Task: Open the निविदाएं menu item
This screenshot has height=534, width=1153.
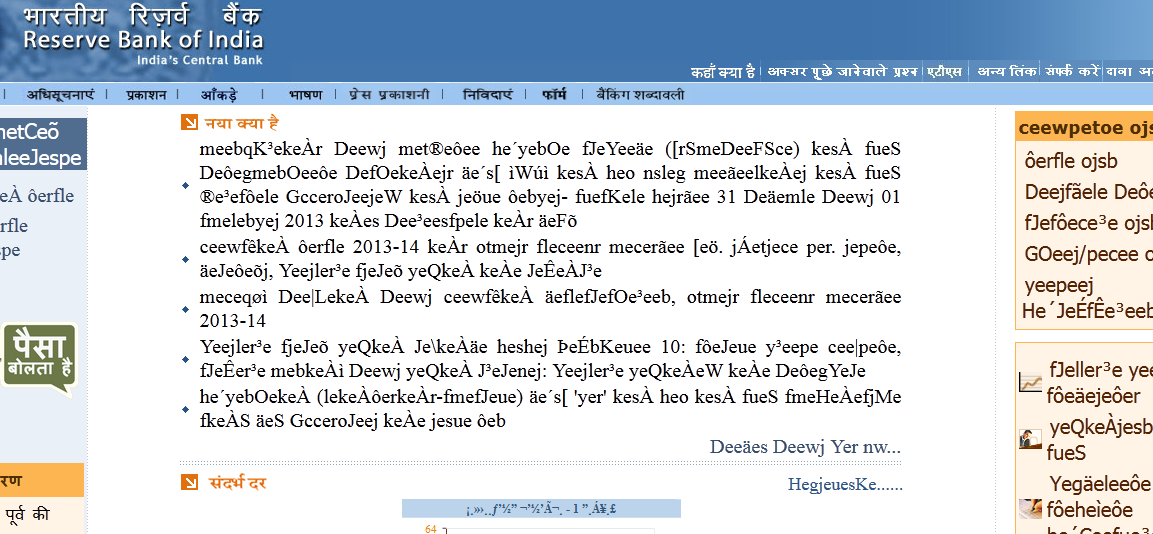Action: coord(488,94)
